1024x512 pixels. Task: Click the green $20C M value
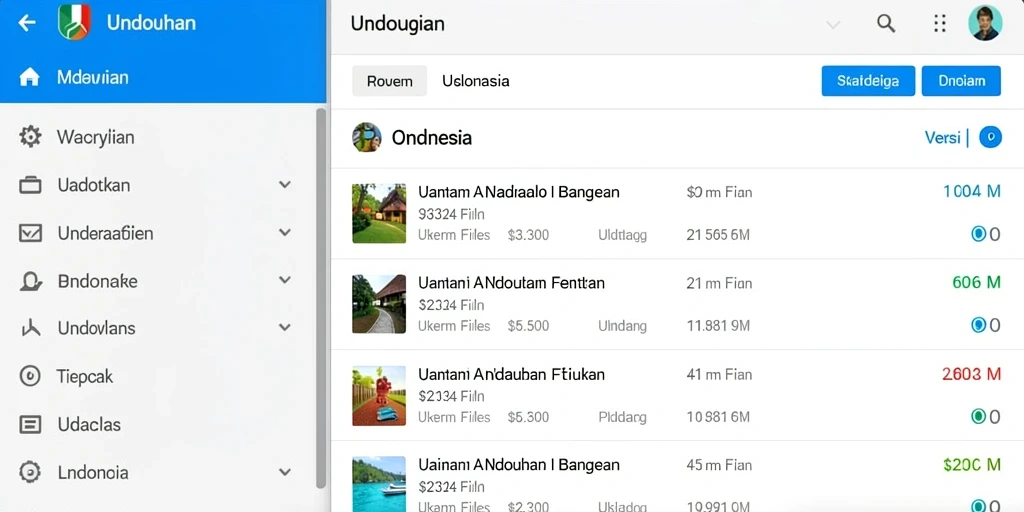[x=972, y=464]
